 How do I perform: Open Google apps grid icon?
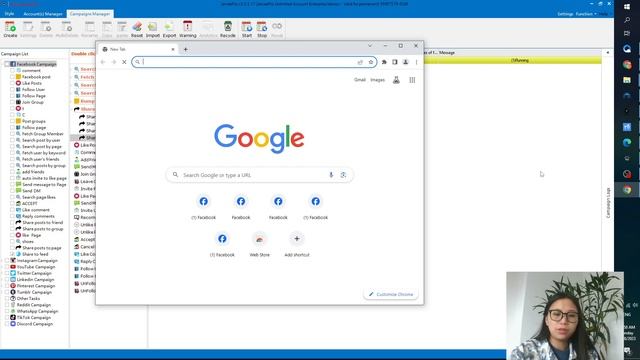click(412, 80)
